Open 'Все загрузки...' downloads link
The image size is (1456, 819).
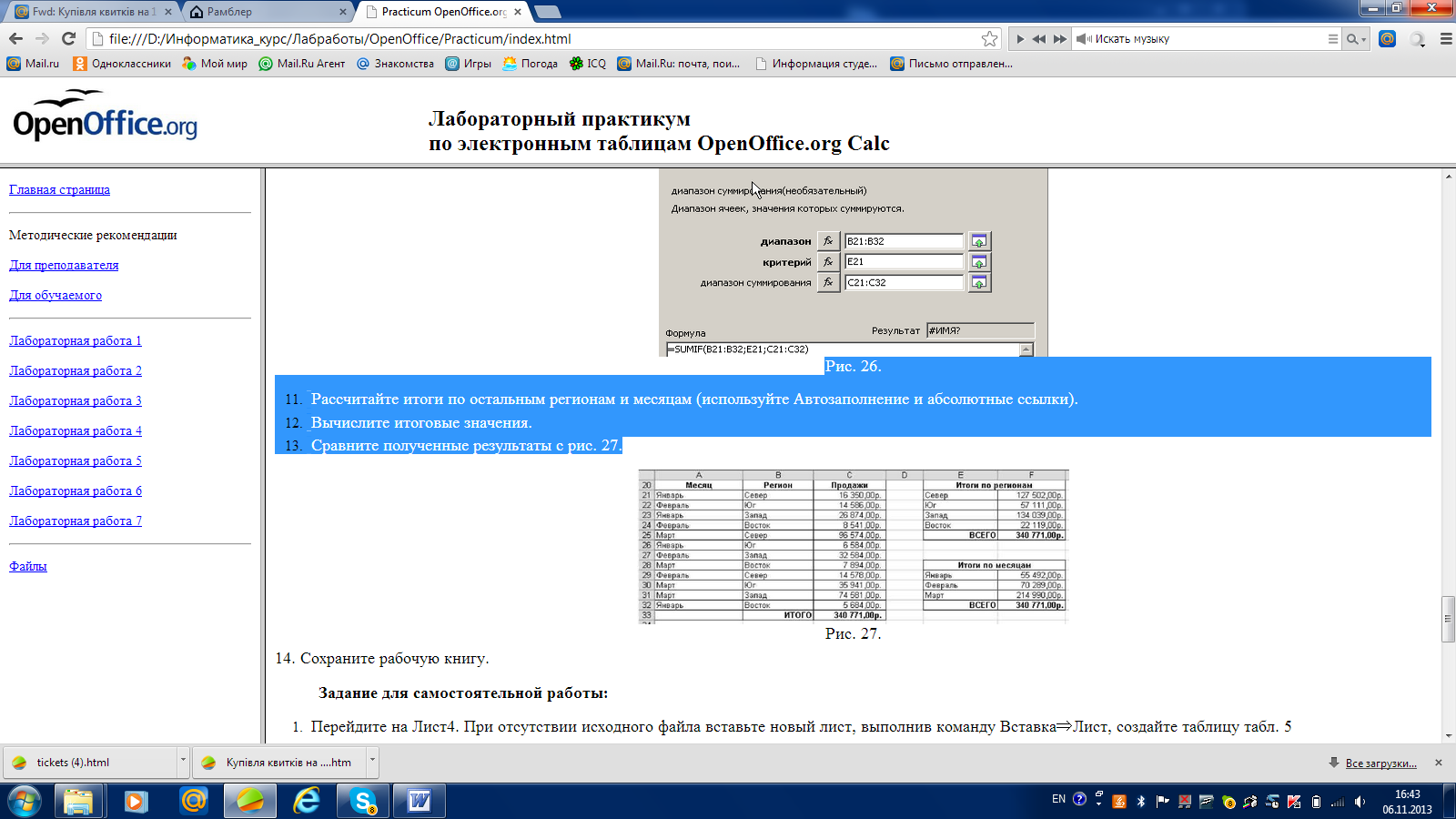(x=1380, y=763)
